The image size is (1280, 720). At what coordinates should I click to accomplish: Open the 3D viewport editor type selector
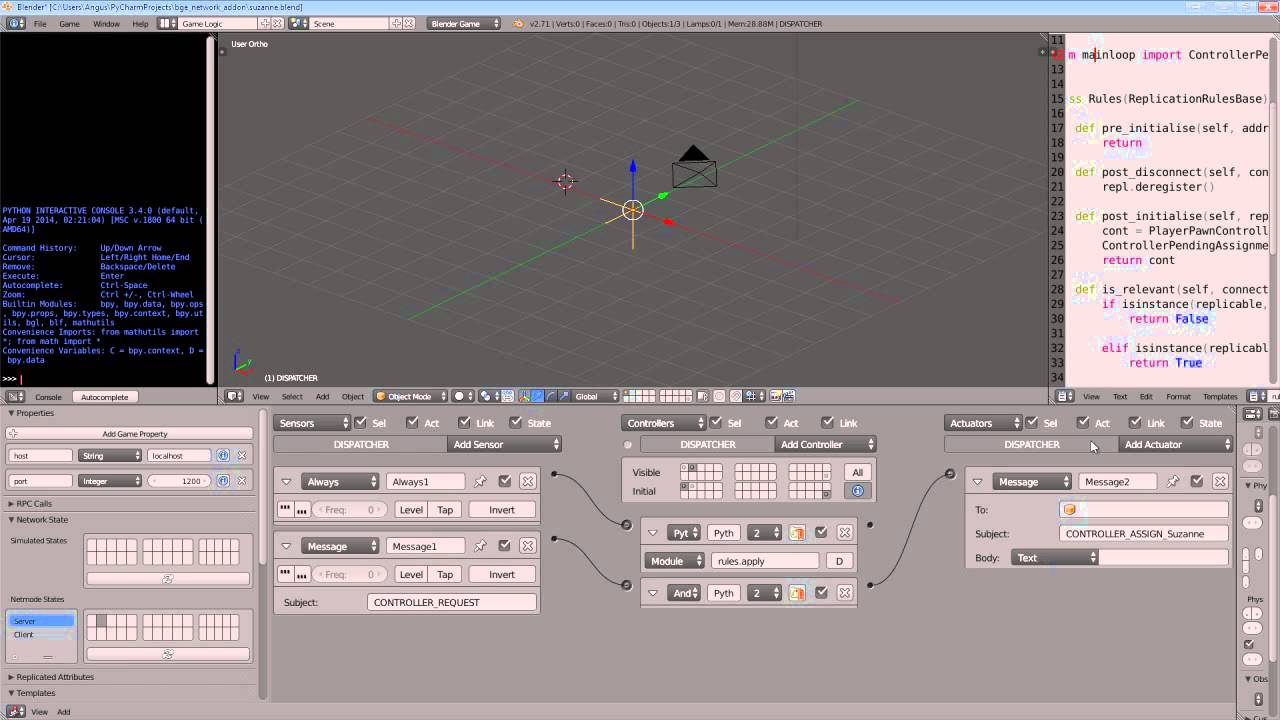[235, 396]
